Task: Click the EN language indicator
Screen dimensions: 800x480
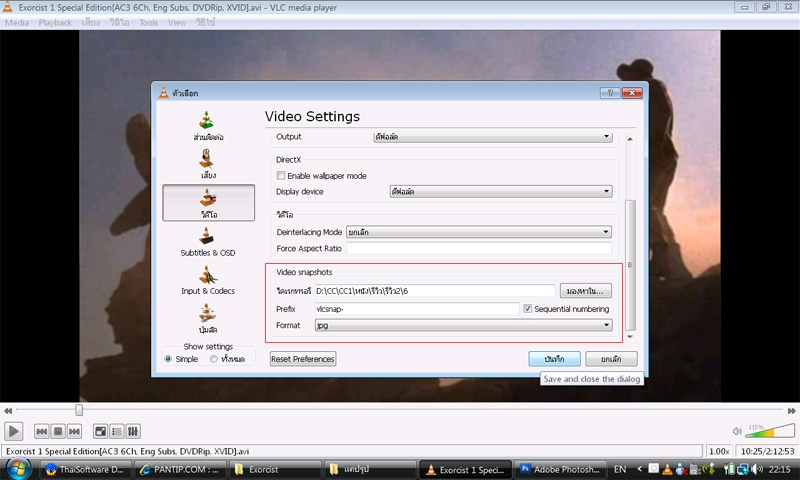Action: [x=620, y=469]
